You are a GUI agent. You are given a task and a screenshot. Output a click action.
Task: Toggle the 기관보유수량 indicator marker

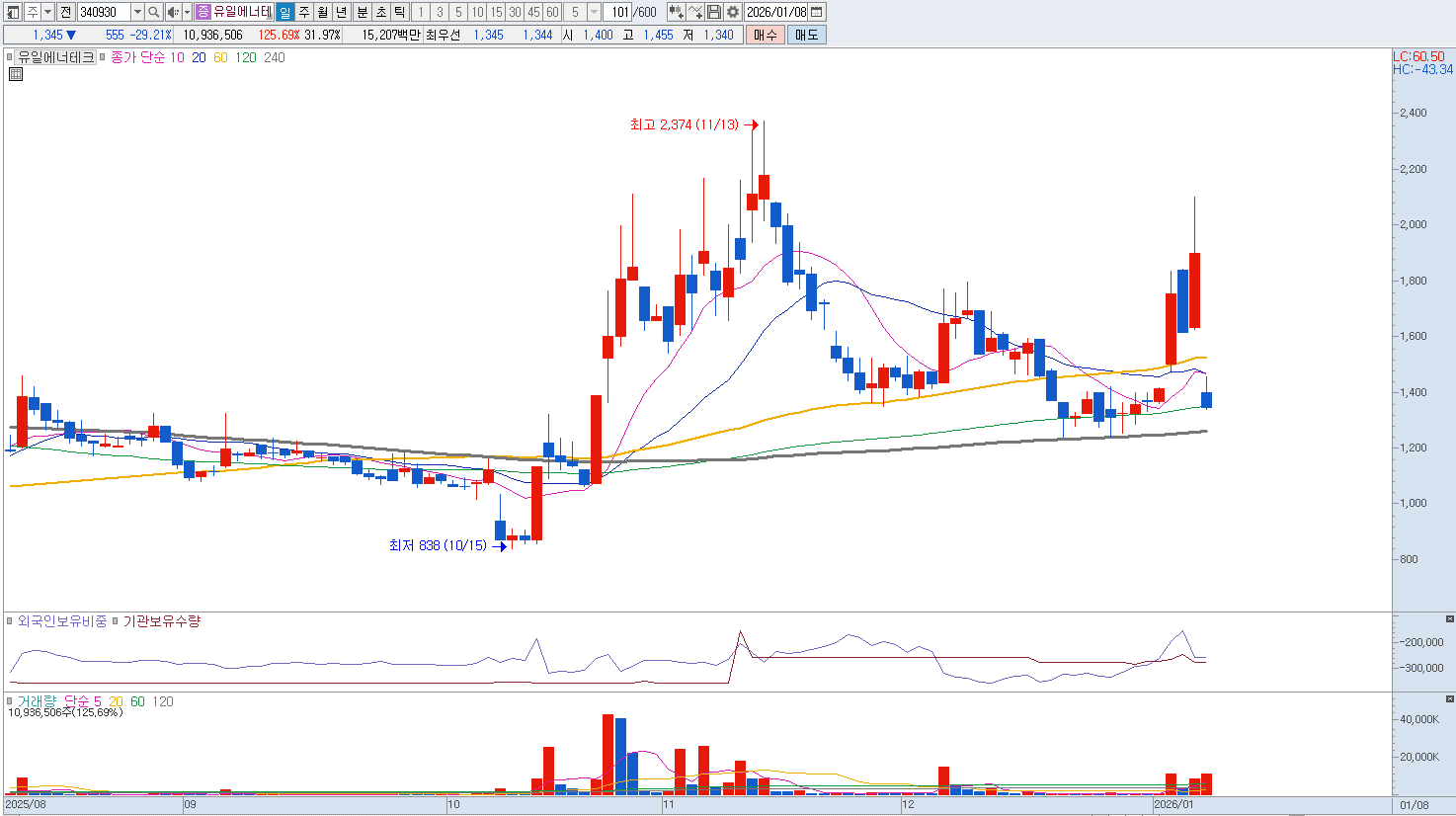point(116,621)
